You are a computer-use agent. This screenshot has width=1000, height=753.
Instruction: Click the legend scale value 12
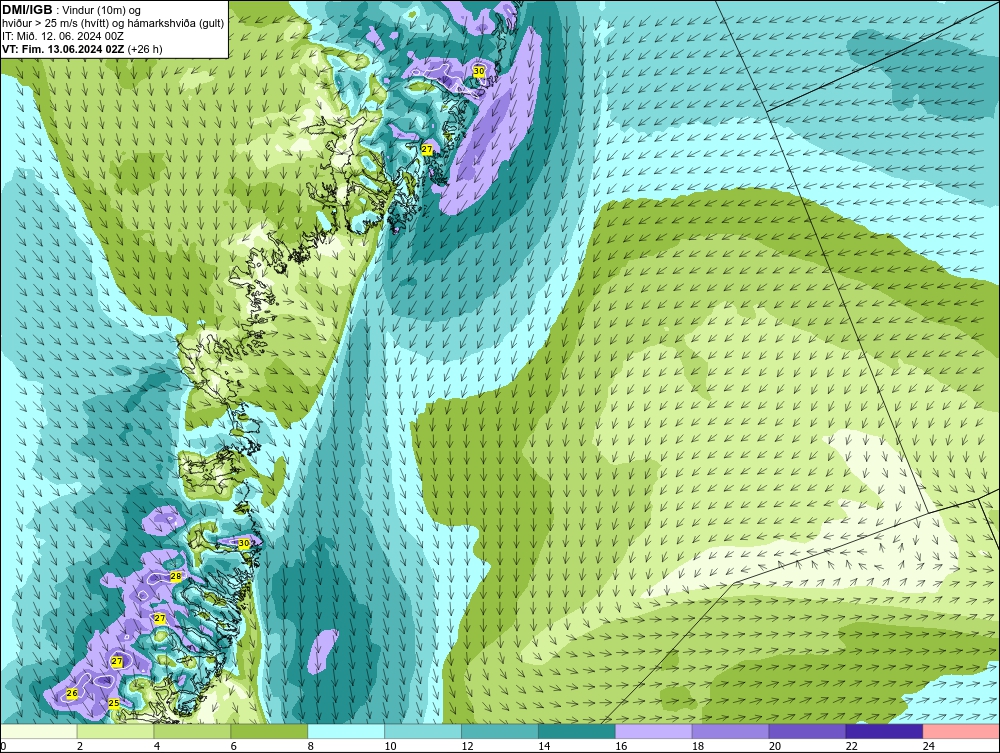pos(467,746)
